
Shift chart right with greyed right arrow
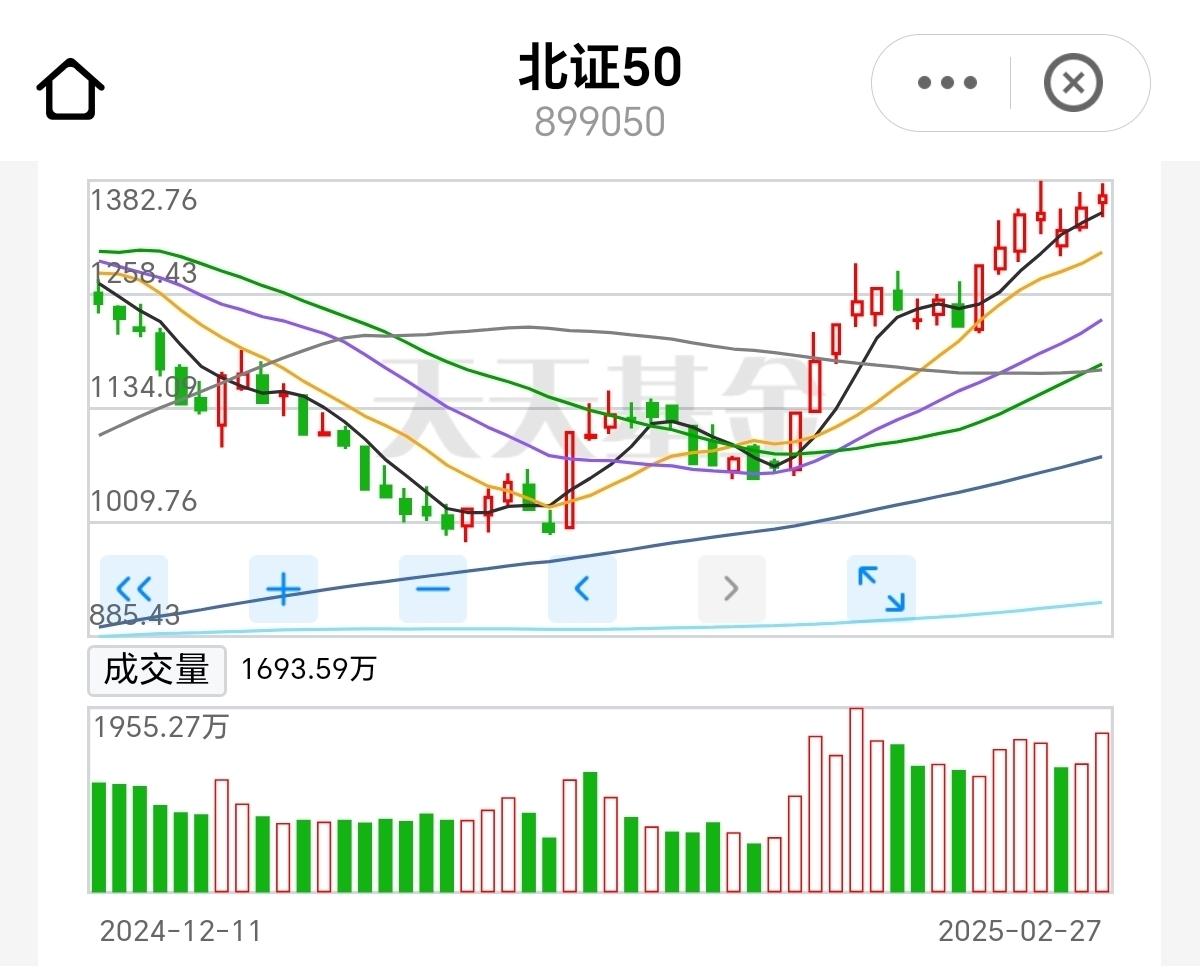(x=731, y=588)
